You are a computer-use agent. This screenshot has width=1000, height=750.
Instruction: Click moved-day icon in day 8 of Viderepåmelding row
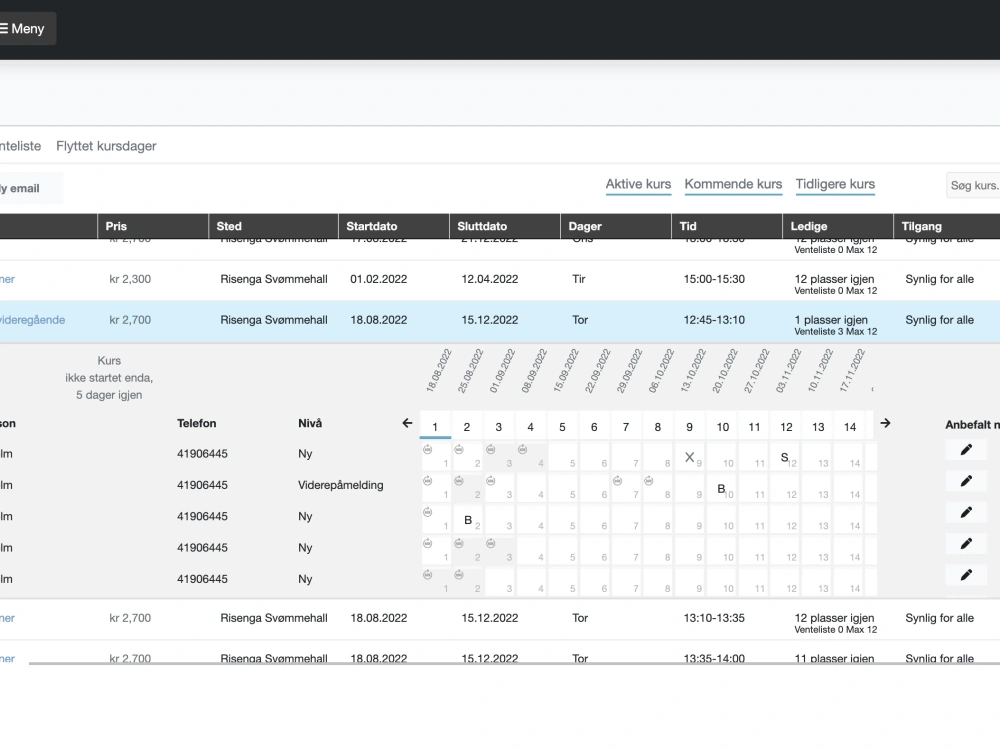[x=649, y=481]
